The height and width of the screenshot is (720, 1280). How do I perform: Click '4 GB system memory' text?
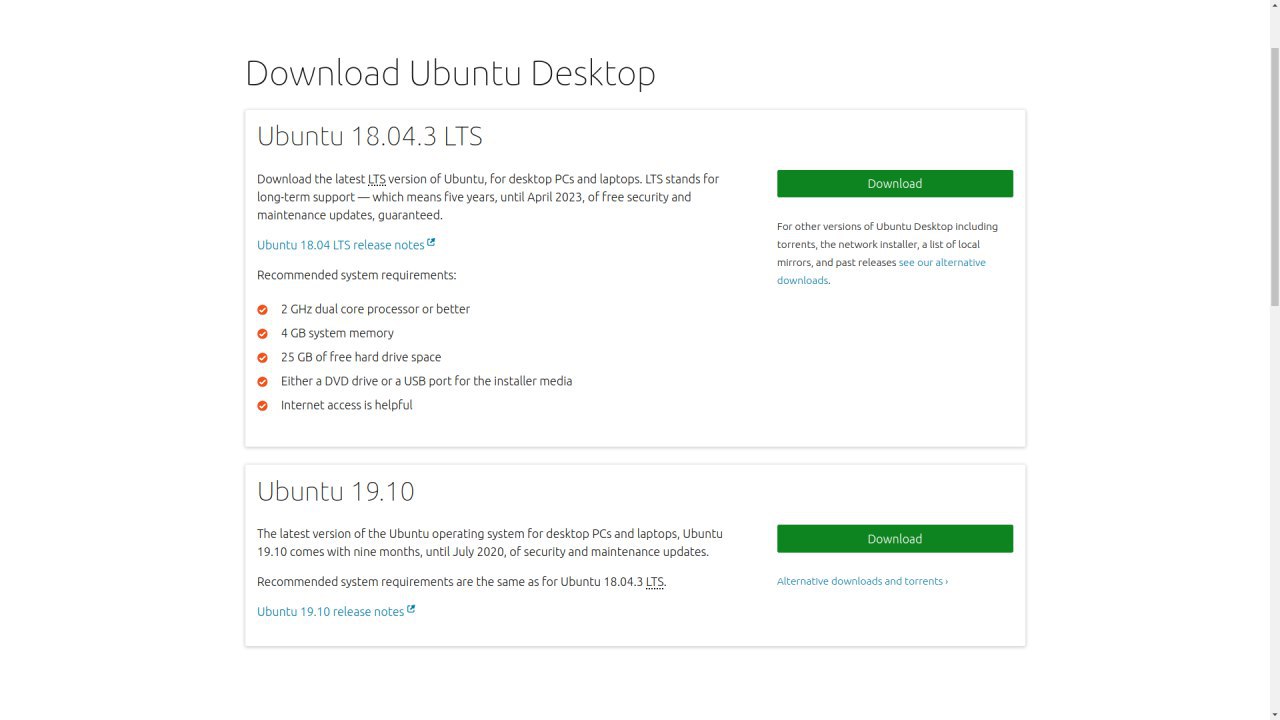click(337, 333)
